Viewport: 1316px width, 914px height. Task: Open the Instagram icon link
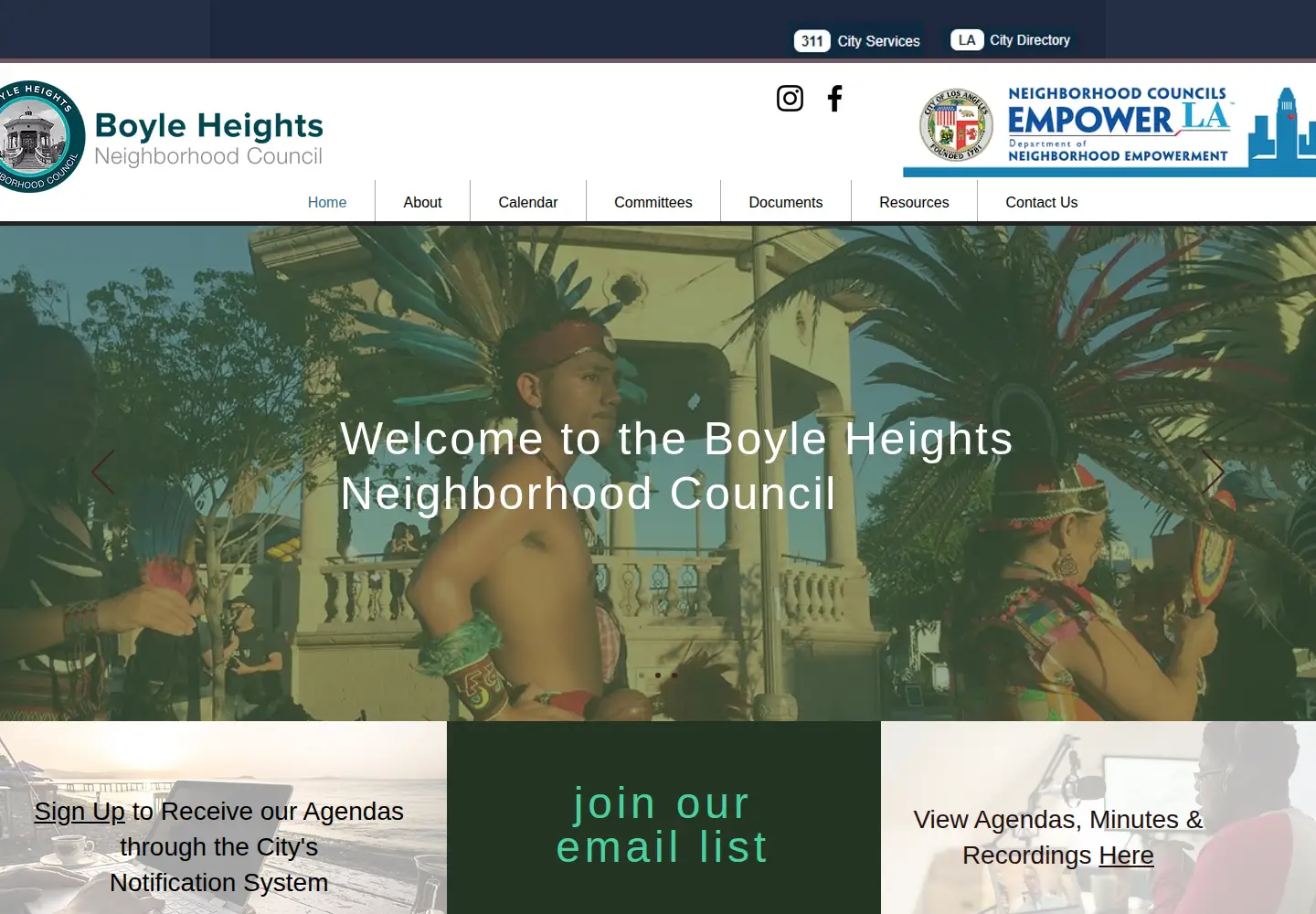click(x=790, y=98)
